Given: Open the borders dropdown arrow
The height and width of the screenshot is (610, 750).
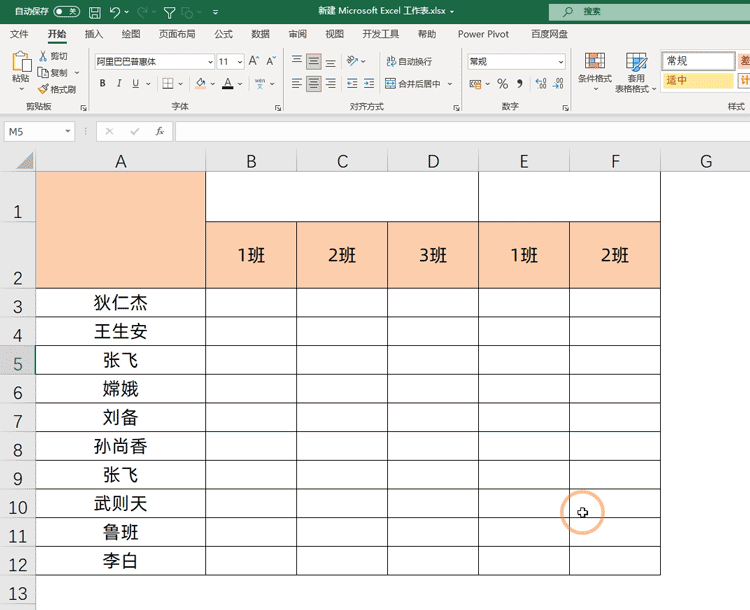Looking at the screenshot, I should pos(180,84).
